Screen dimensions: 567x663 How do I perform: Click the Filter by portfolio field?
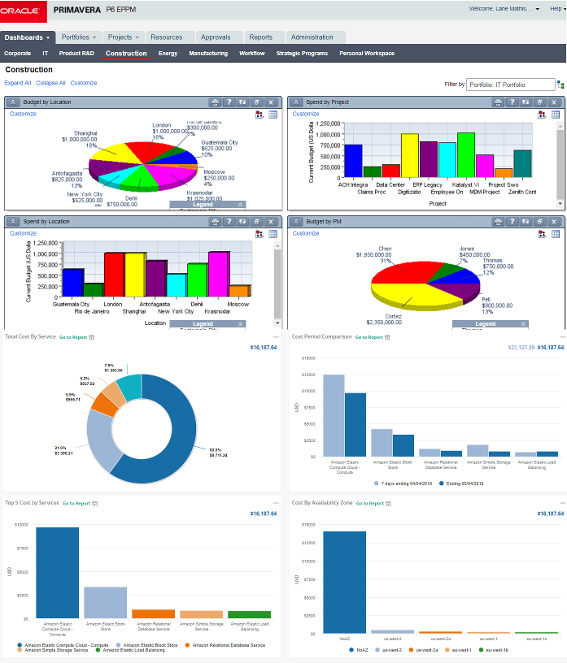click(510, 85)
